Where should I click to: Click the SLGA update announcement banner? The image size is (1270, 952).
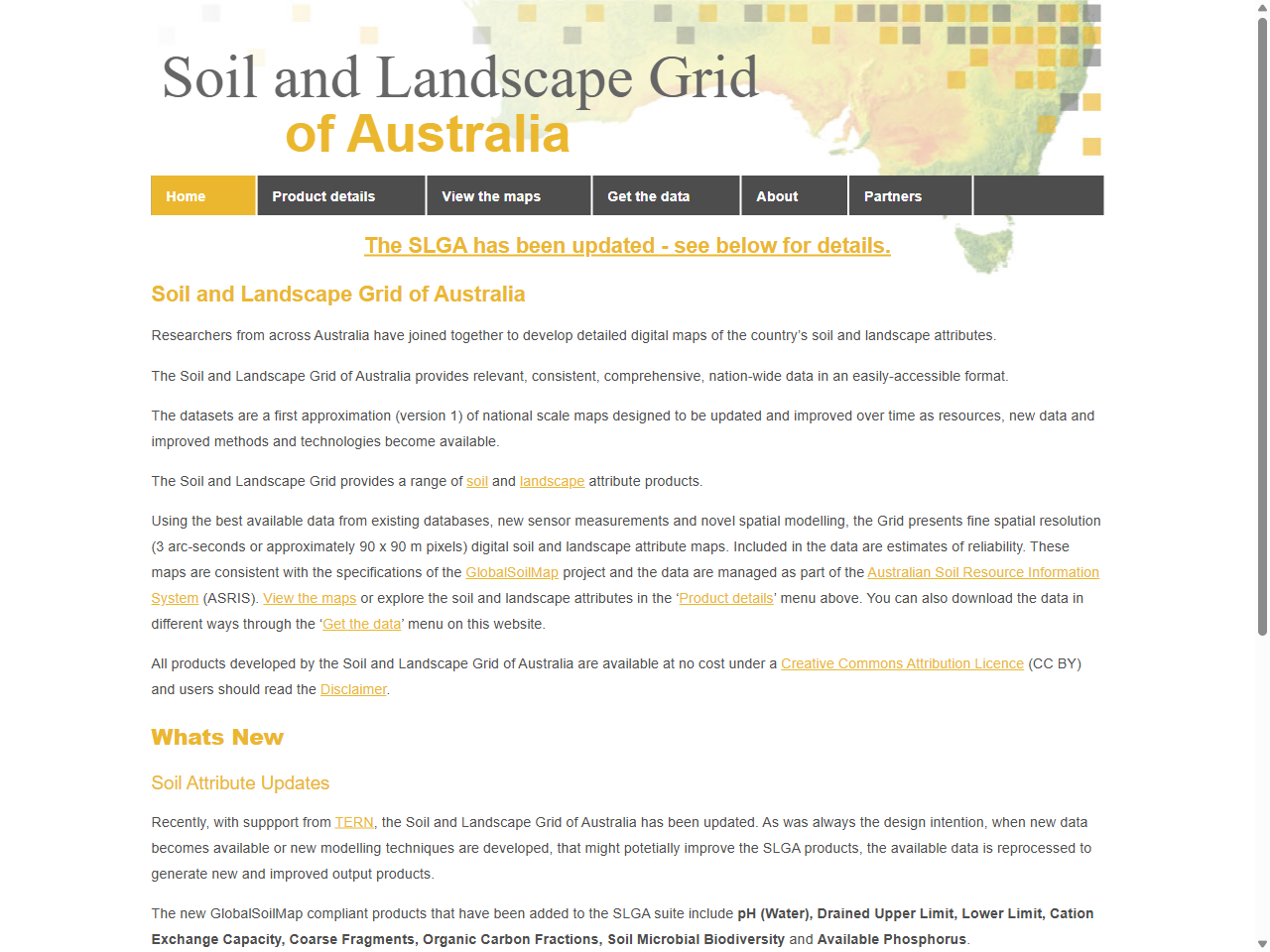point(627,245)
